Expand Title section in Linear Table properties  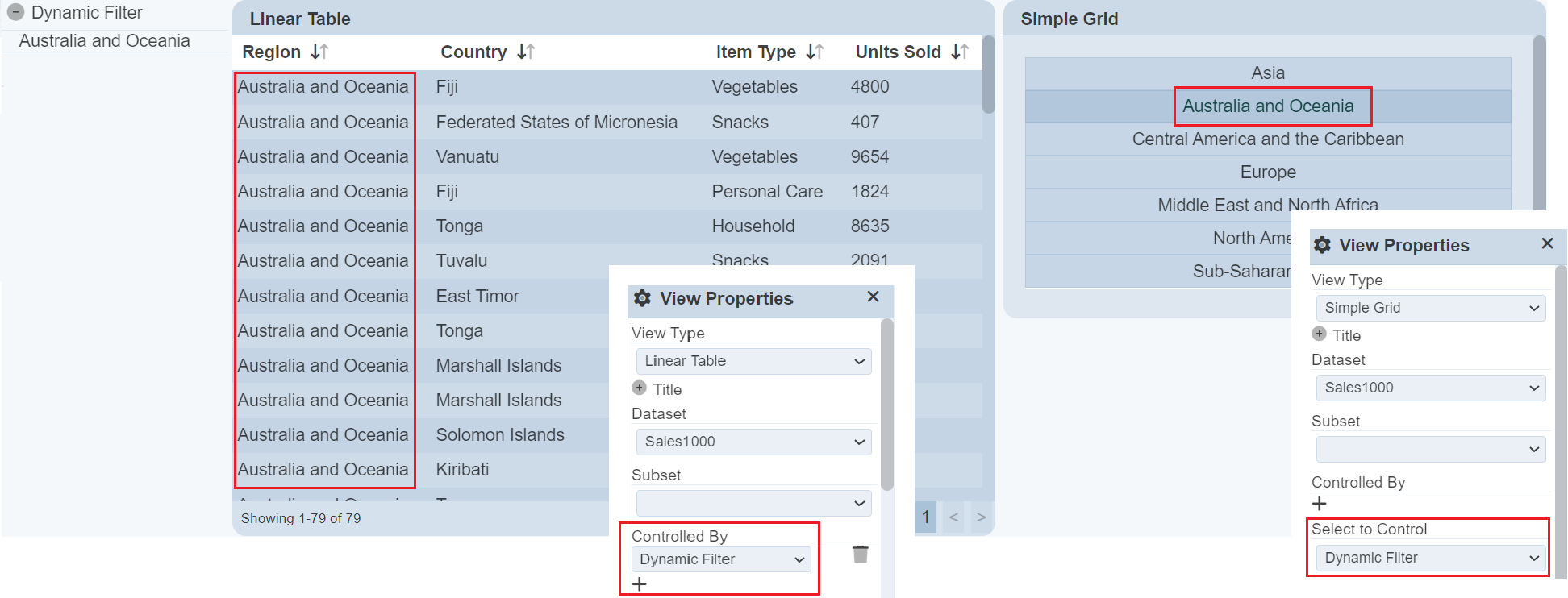640,388
